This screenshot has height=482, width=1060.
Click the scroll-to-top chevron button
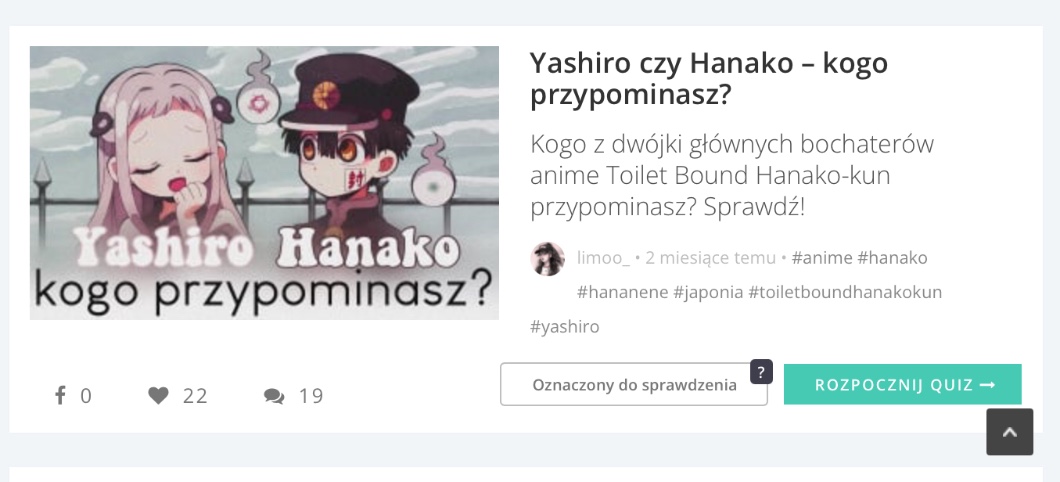pos(1009,431)
